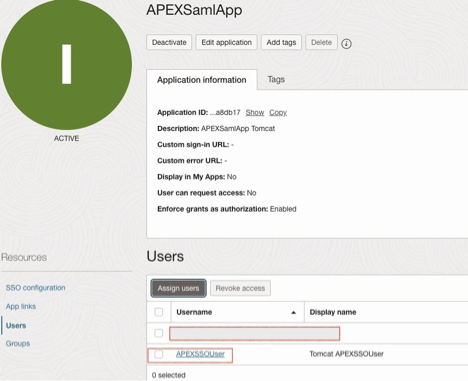
Task: Click the Edit application button
Action: pos(226,42)
